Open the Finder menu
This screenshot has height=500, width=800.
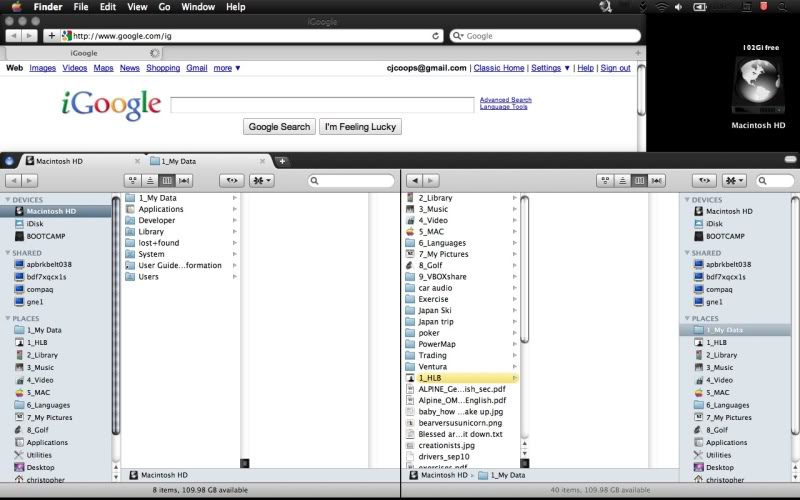click(x=47, y=7)
